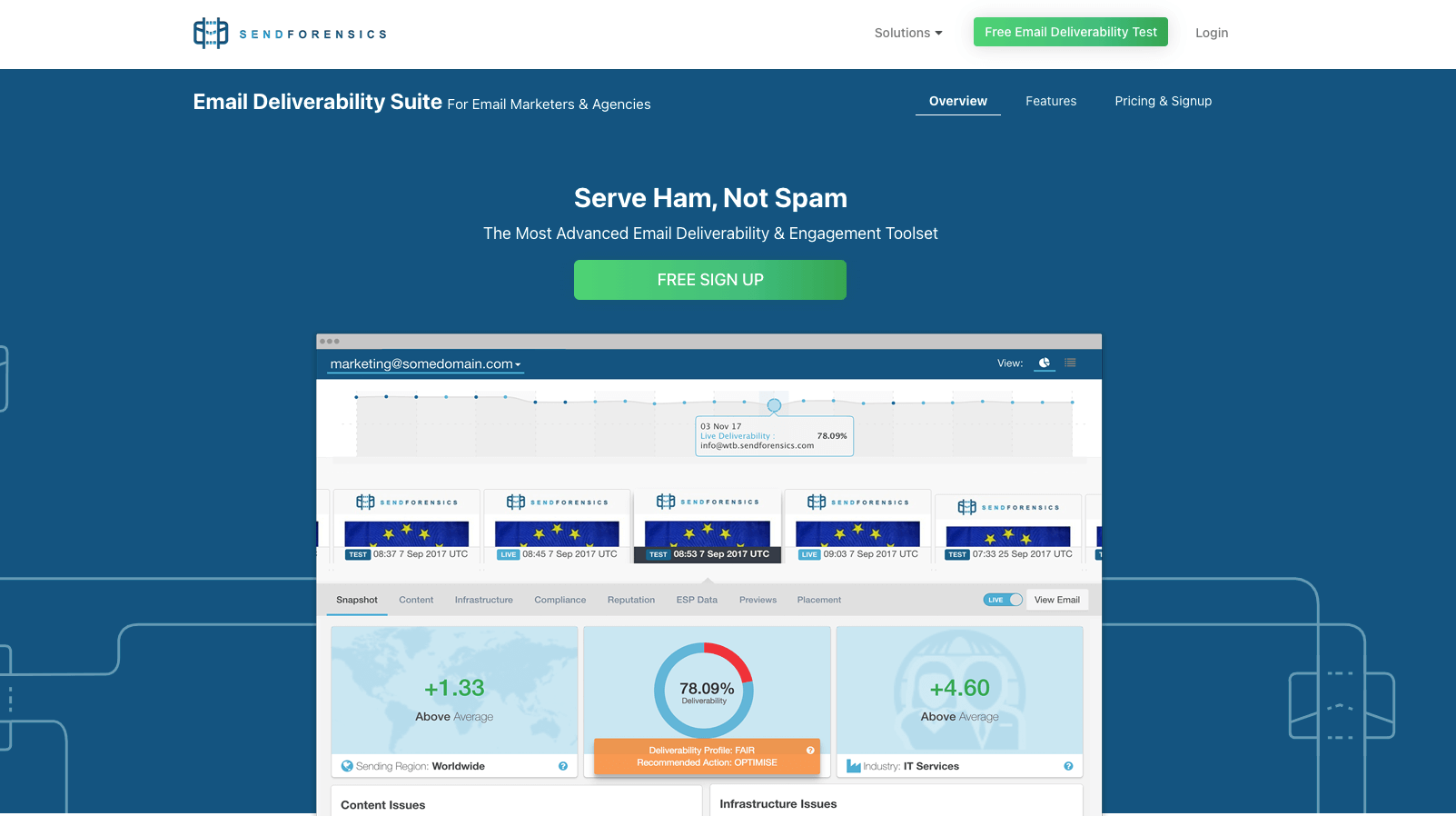This screenshot has height=816, width=1456.
Task: Open the ESP Data tab
Action: pyautogui.click(x=697, y=600)
